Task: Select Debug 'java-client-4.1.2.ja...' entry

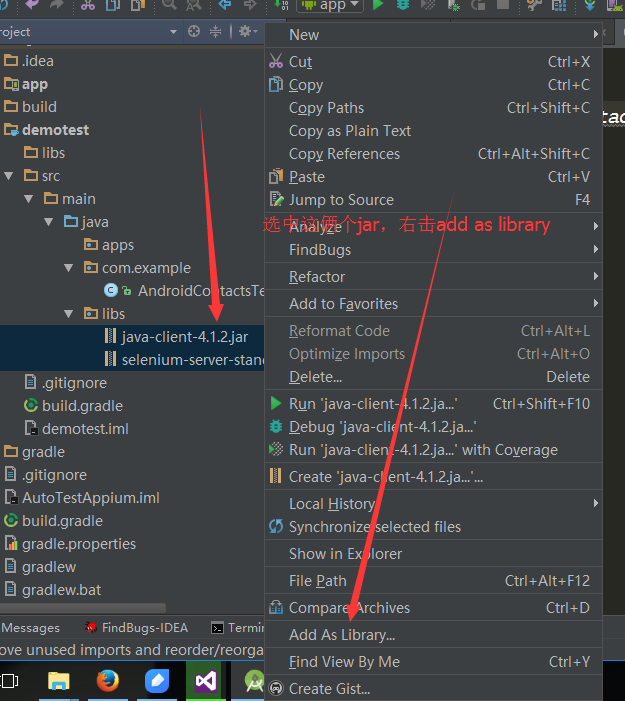Action: pos(433,427)
